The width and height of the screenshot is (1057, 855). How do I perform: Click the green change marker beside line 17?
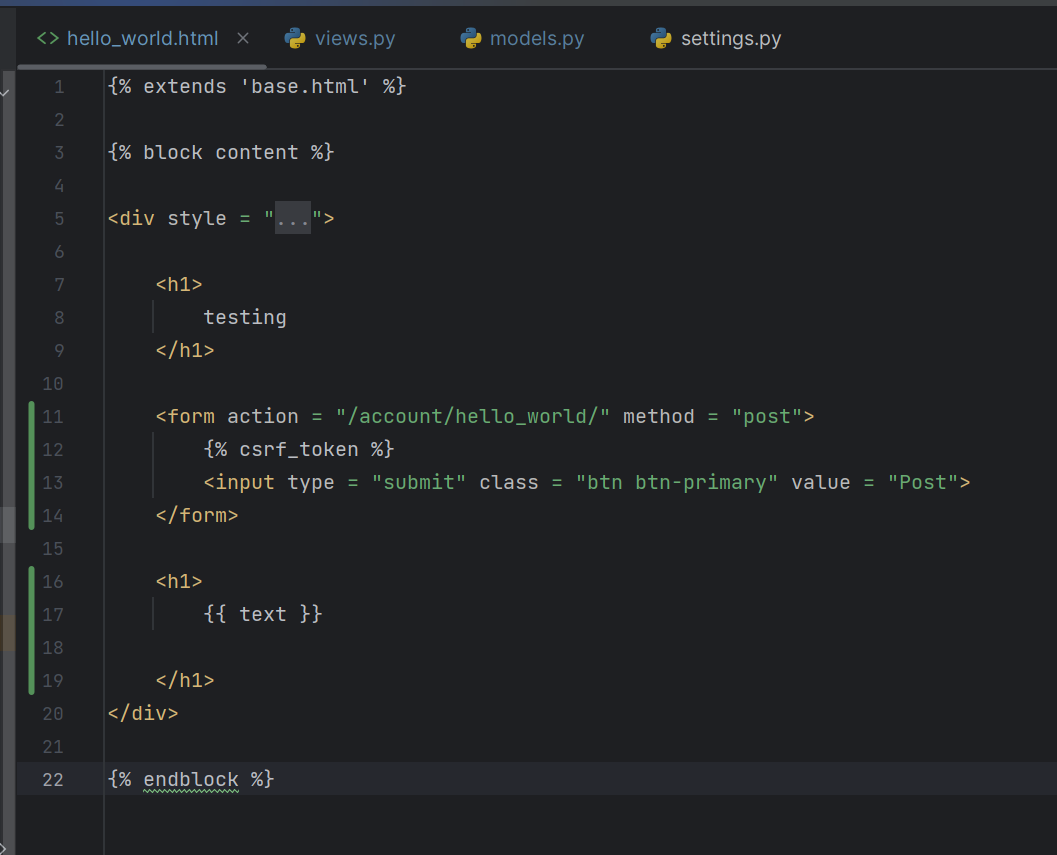click(32, 614)
